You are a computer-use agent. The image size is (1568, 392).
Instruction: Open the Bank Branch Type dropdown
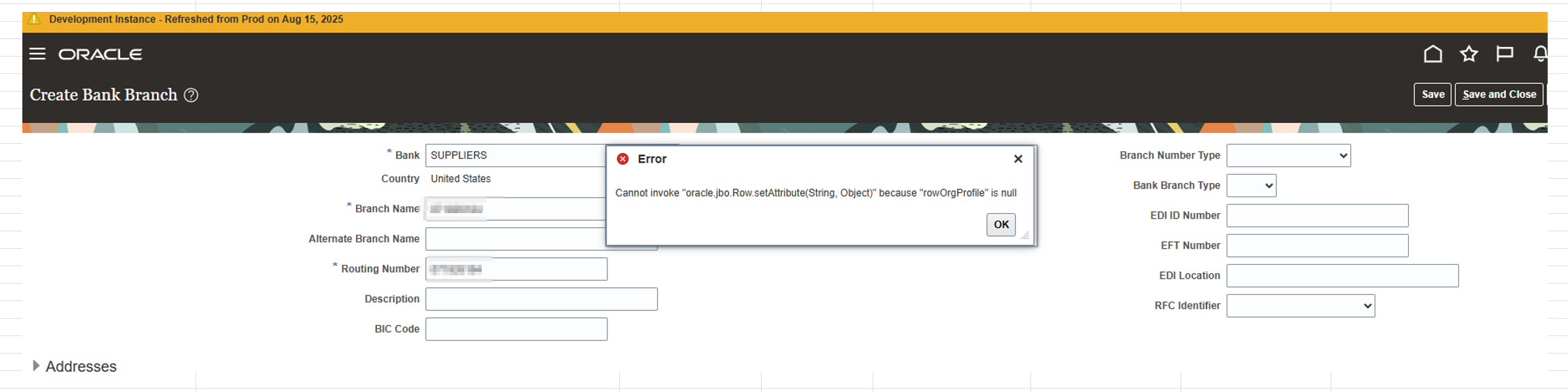[x=1251, y=185]
